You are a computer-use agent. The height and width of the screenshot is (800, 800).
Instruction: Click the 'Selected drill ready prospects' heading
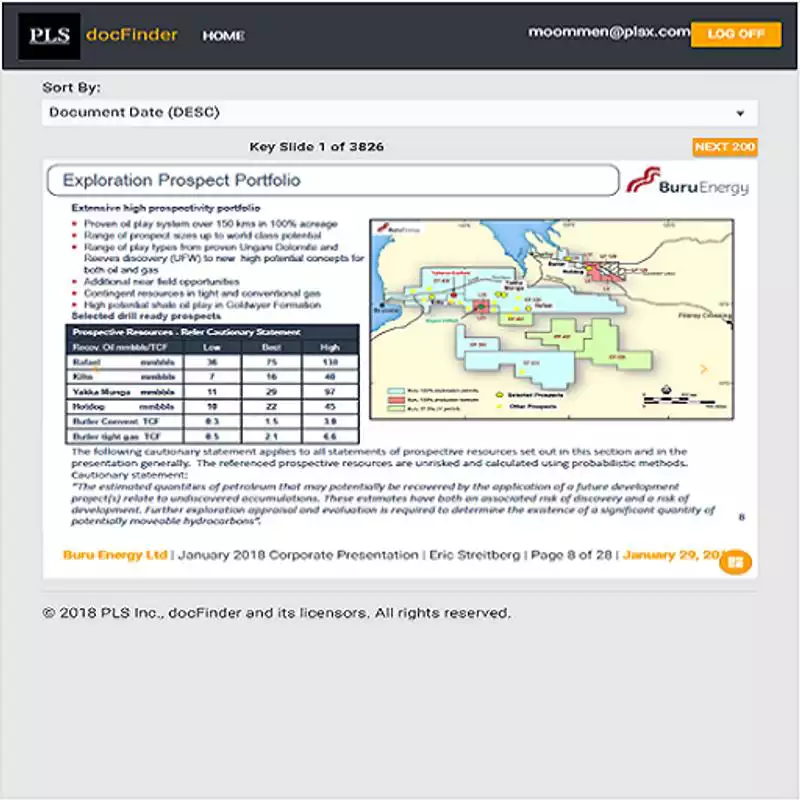(x=146, y=316)
